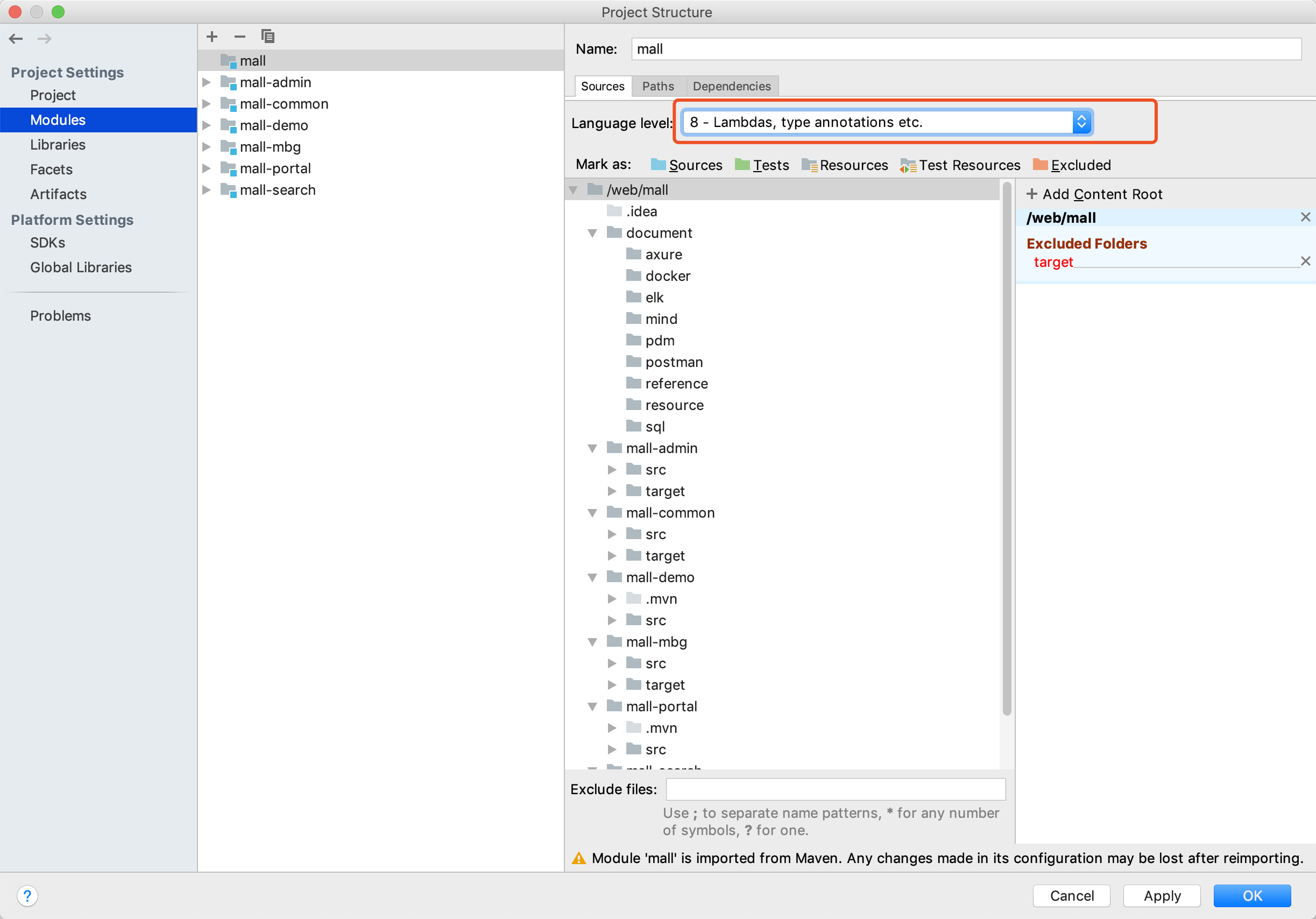Remove the excluded target folder entry
This screenshot has width=1316, height=919.
(x=1305, y=261)
